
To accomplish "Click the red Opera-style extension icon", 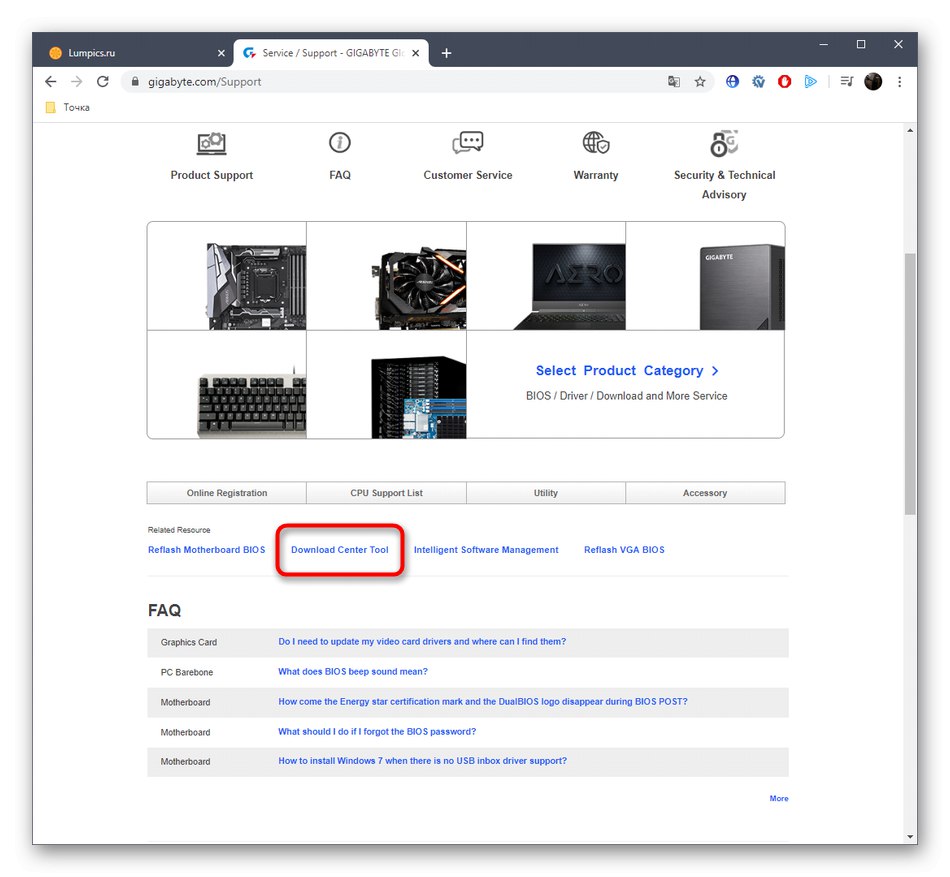I will [785, 81].
